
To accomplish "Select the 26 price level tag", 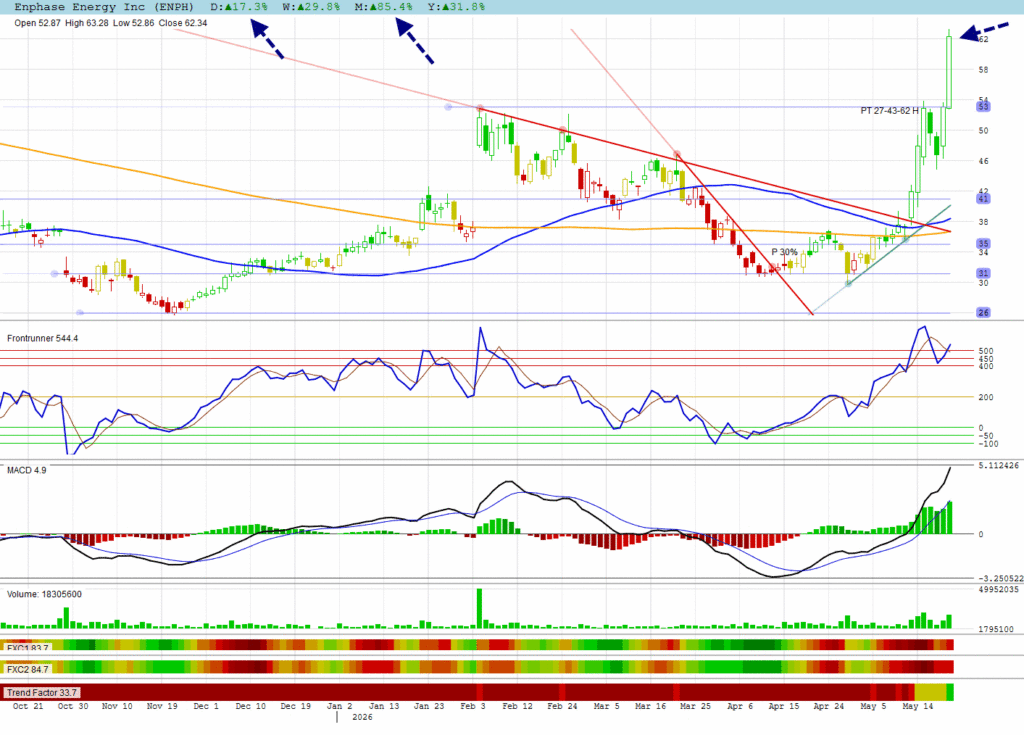I will [x=983, y=312].
